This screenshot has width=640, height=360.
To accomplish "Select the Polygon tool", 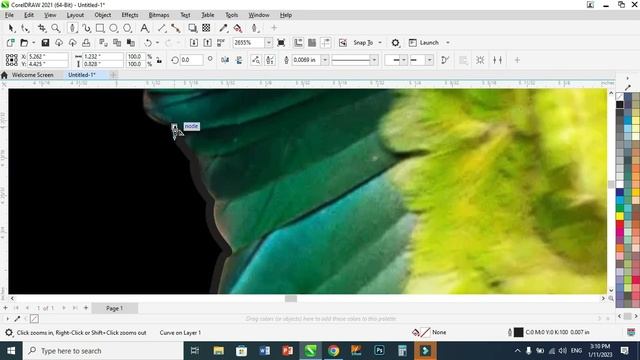I will 127,28.
